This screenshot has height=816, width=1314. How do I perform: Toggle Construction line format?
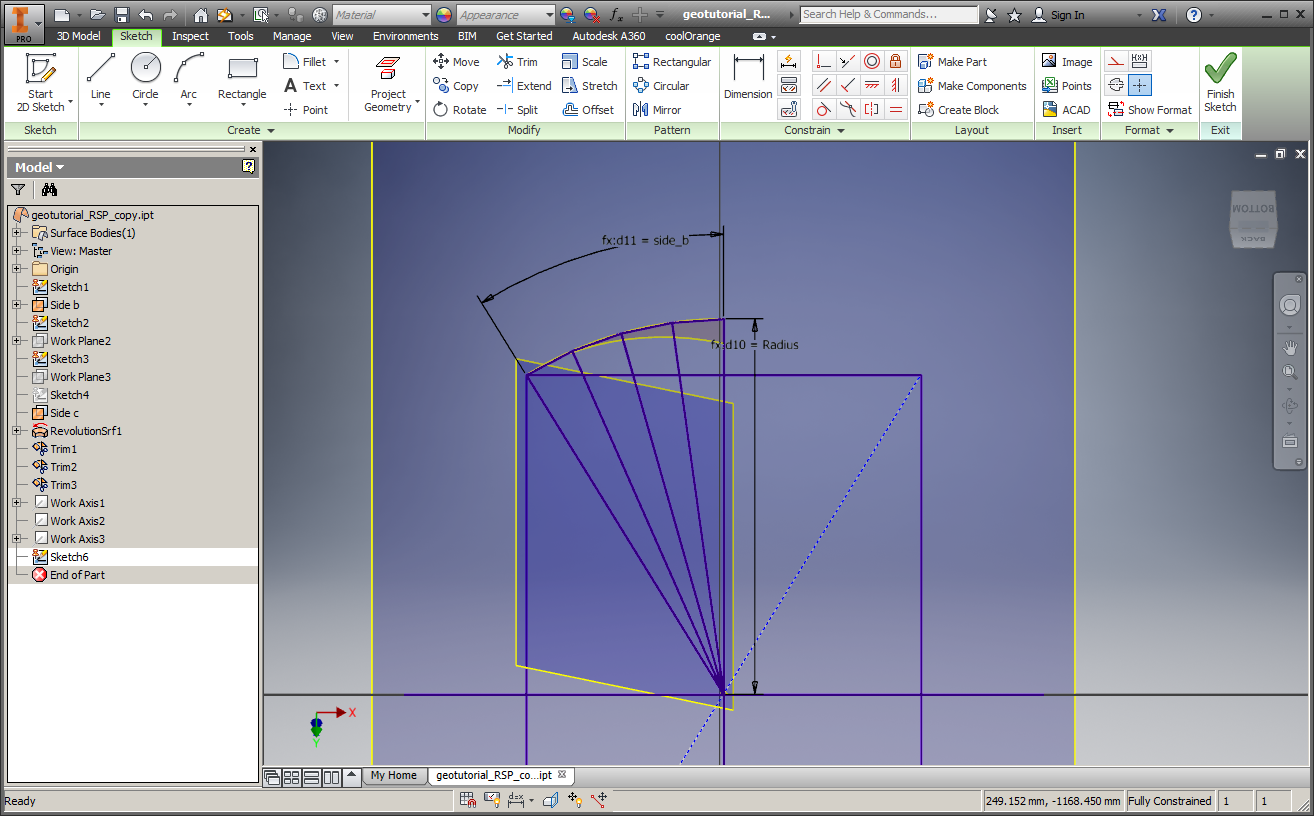[x=1116, y=61]
